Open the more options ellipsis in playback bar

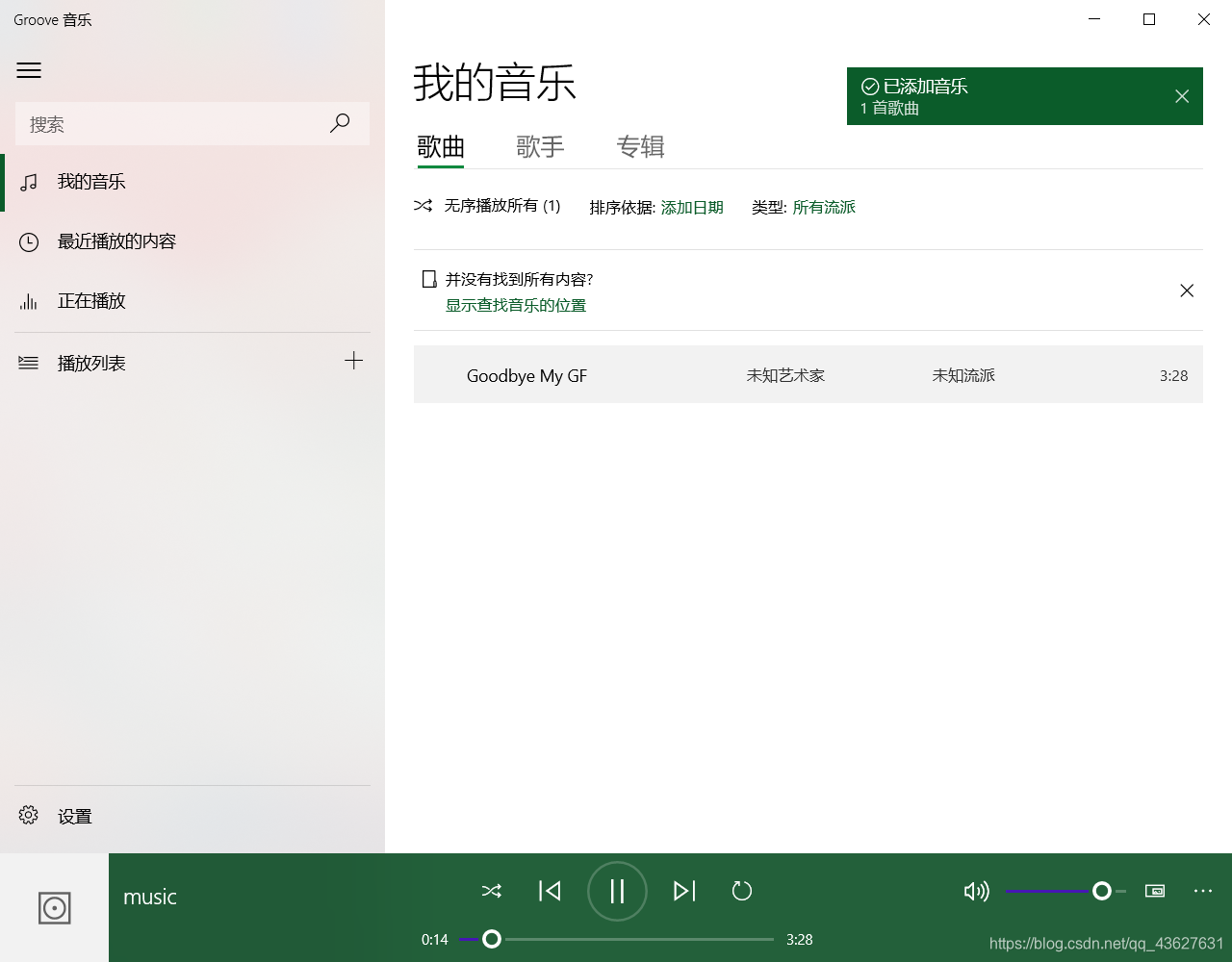click(1202, 892)
